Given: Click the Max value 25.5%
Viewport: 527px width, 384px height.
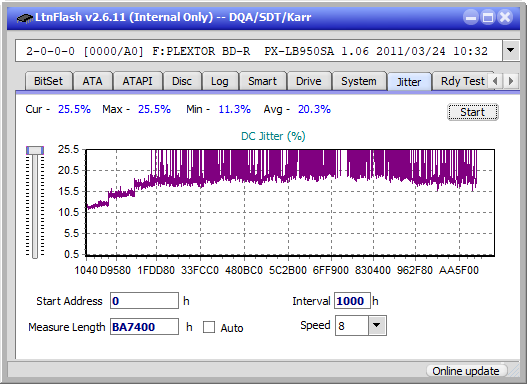Looking at the screenshot, I should [x=154, y=109].
